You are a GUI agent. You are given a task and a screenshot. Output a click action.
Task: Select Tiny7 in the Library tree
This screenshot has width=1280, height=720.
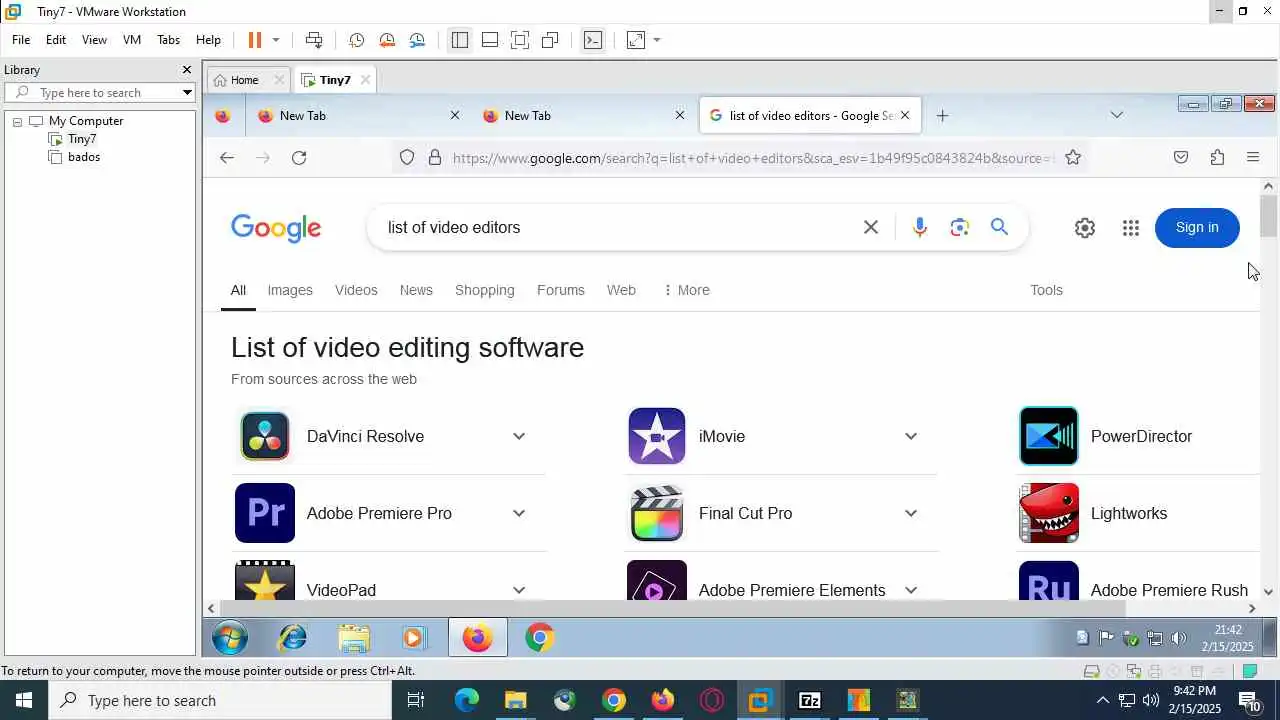coord(82,139)
